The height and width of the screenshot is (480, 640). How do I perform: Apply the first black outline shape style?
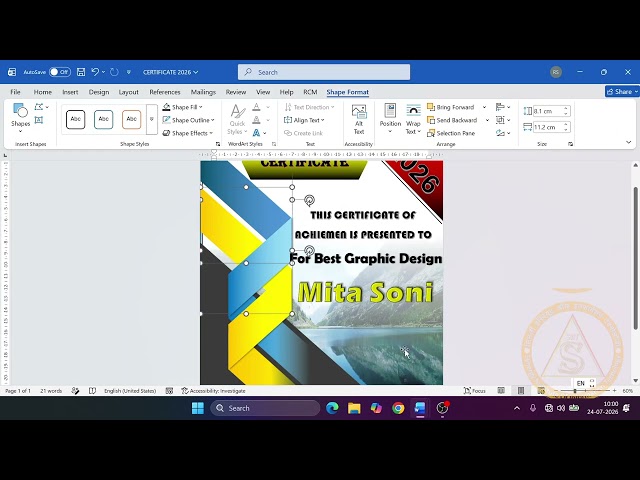(x=76, y=119)
